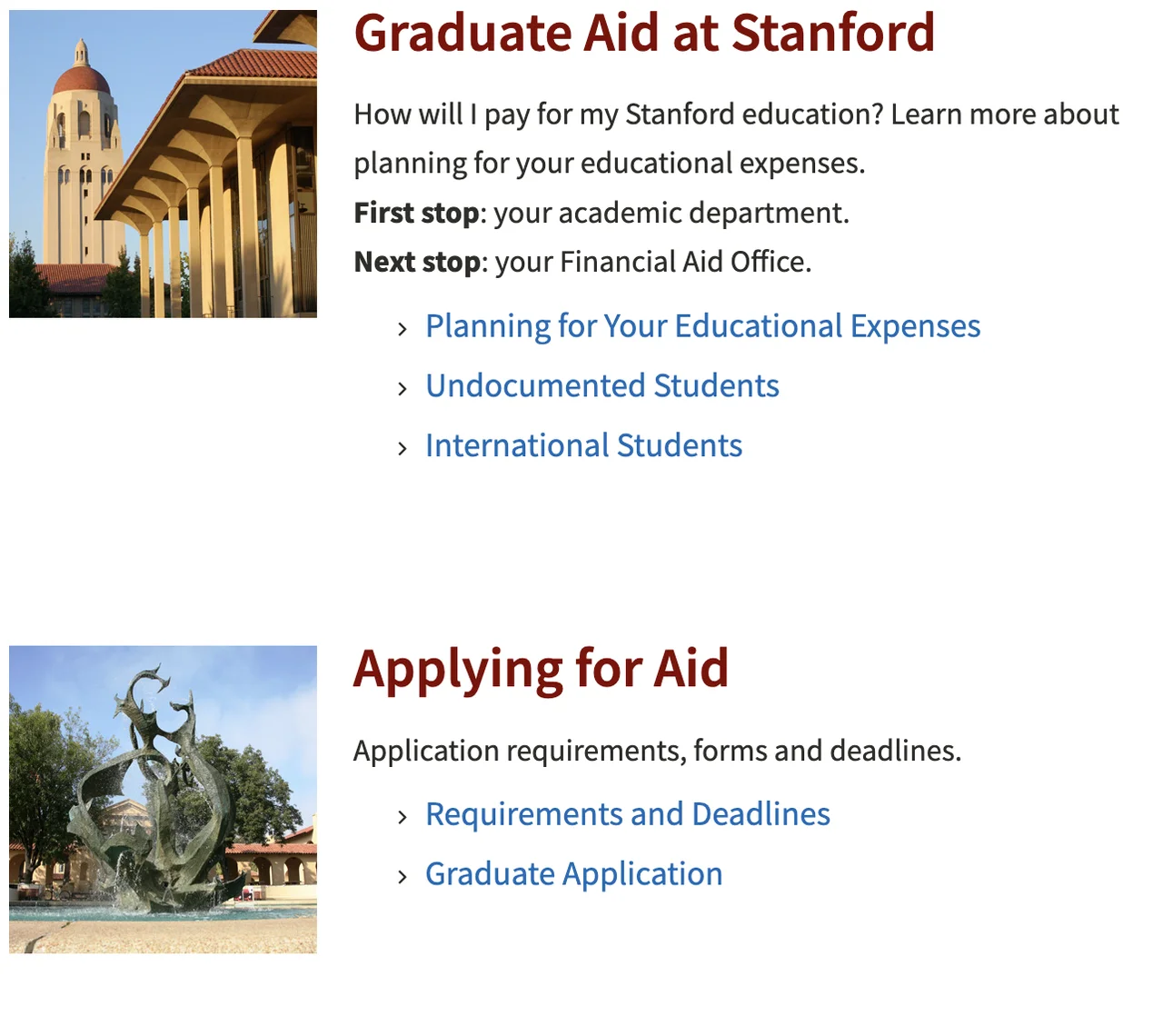Click the chevron beside Undocumented Students
This screenshot has width=1163, height=1036.
tap(403, 389)
